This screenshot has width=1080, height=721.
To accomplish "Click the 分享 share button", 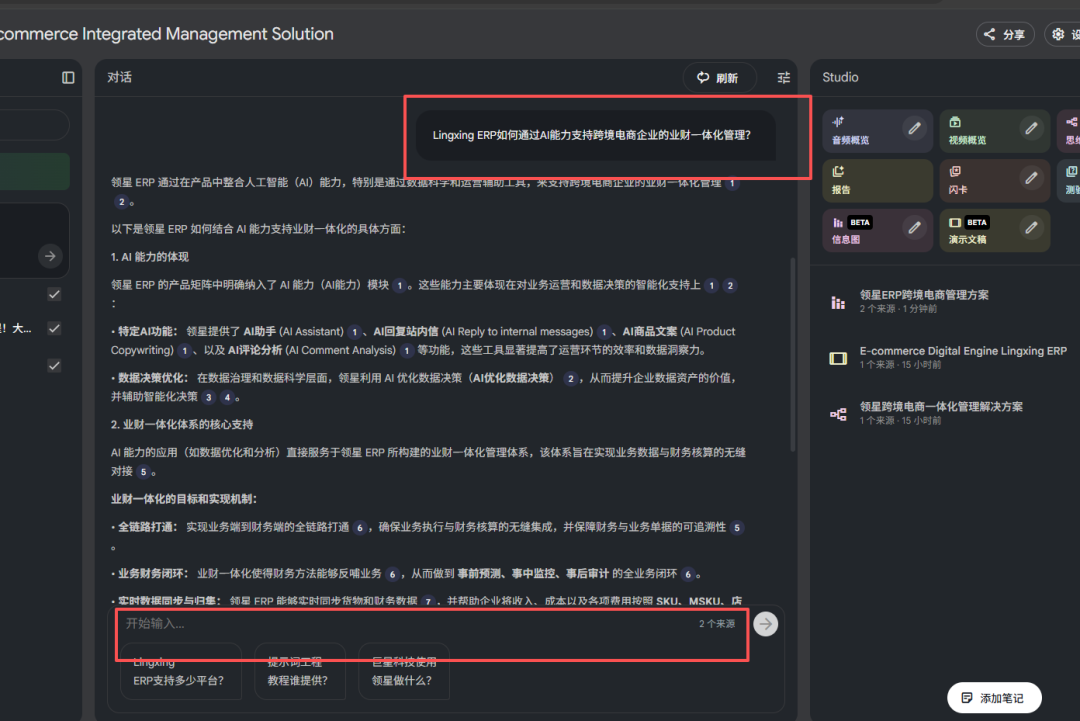I will pos(1005,34).
